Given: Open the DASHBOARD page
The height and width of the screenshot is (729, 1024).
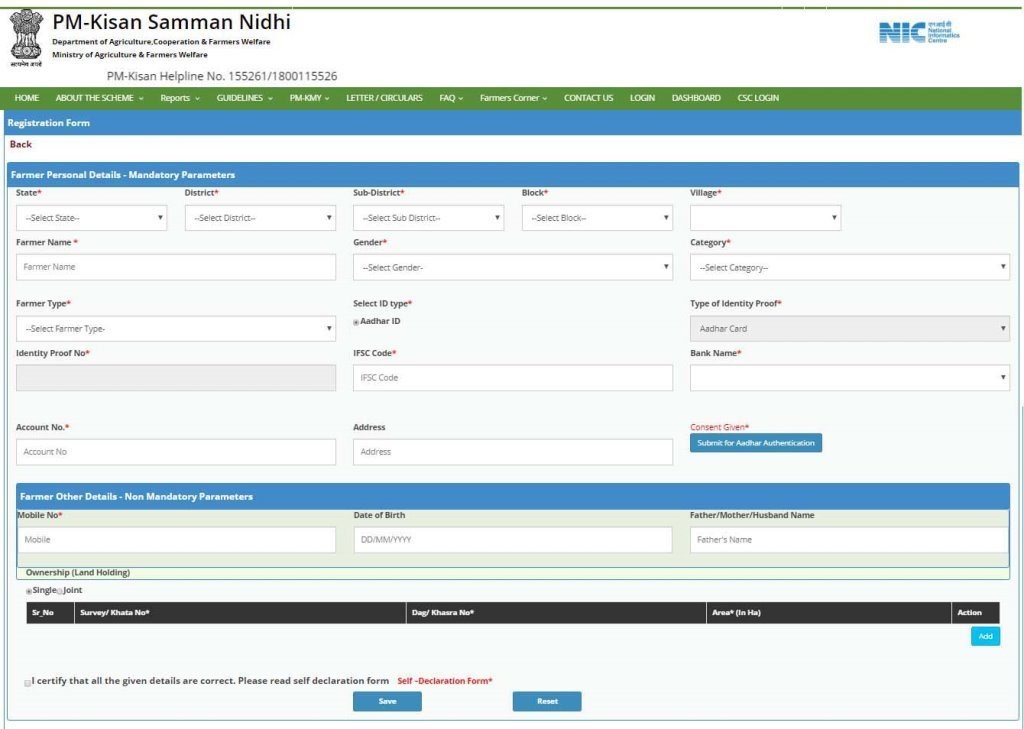Looking at the screenshot, I should click(x=696, y=98).
